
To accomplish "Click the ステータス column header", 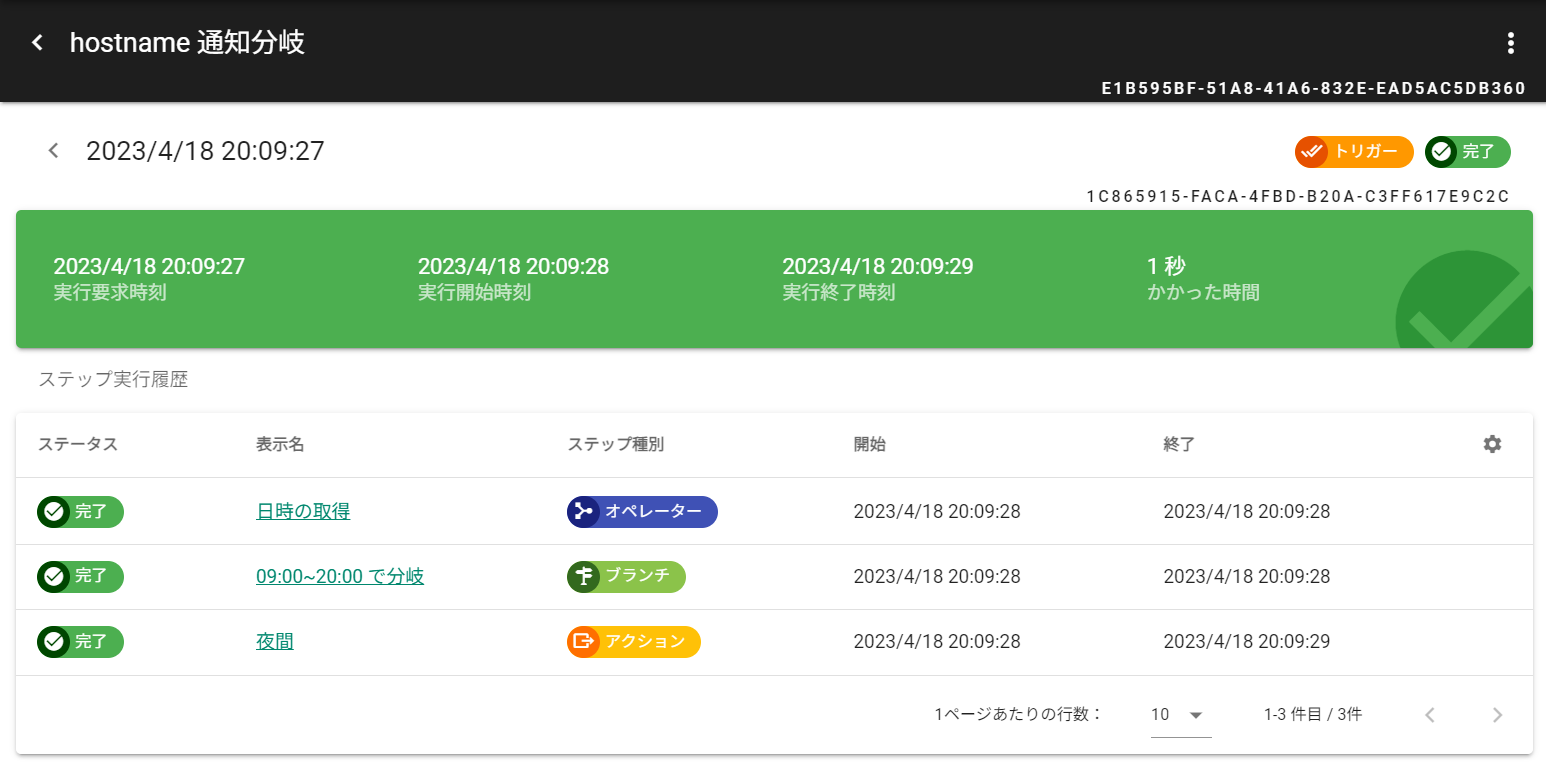I will click(x=78, y=444).
